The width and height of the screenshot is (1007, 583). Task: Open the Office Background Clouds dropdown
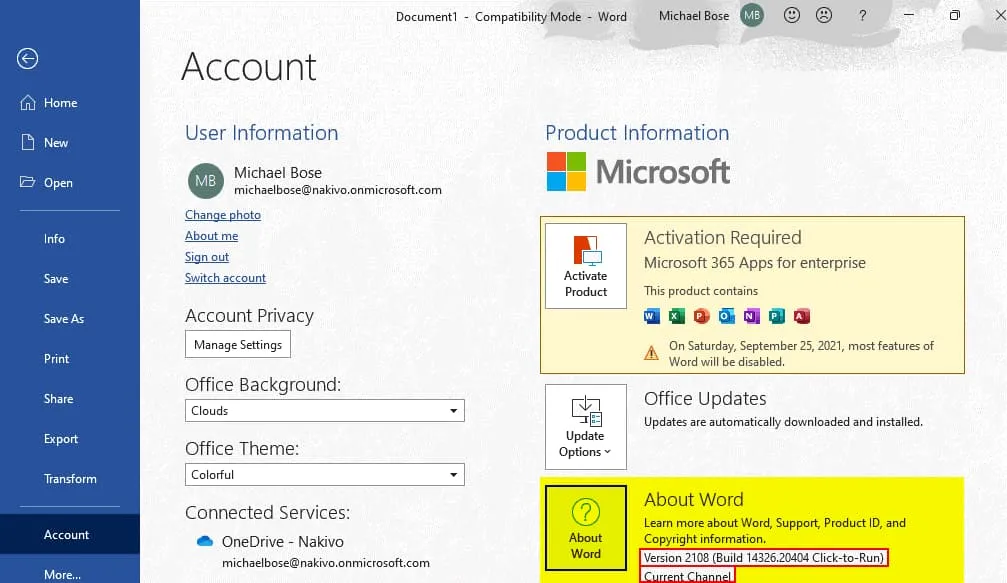(325, 411)
